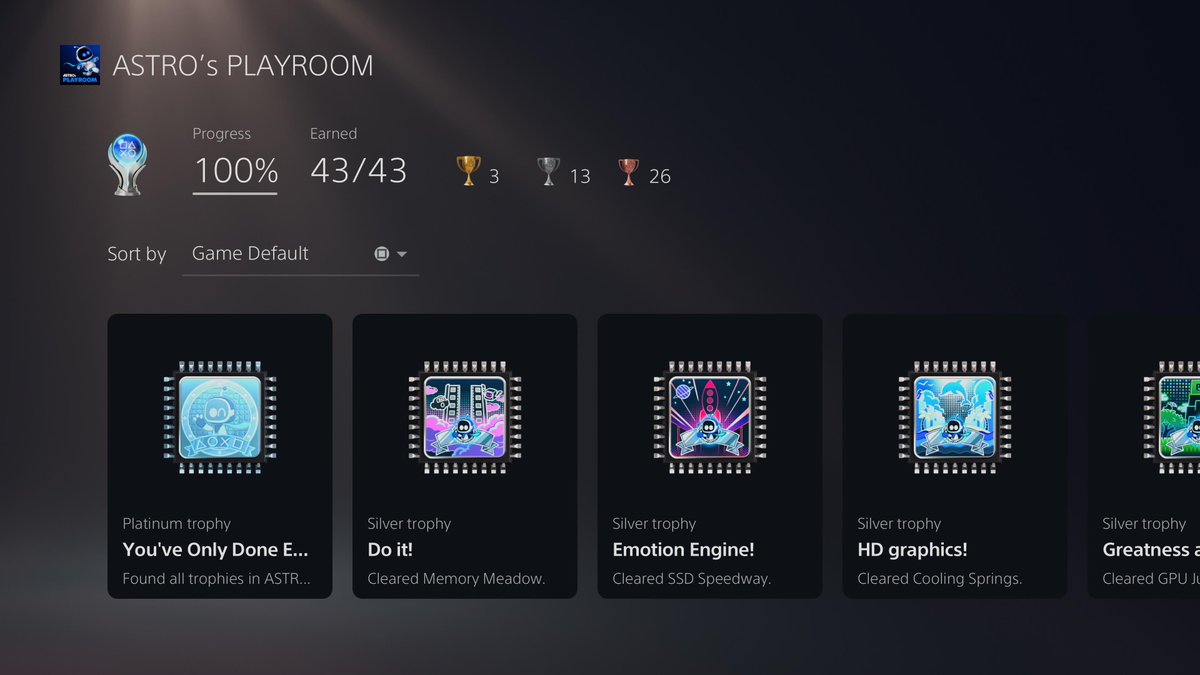Screen dimensions: 1200x675
Task: Open the Game Default sort dropdown
Action: [300, 254]
